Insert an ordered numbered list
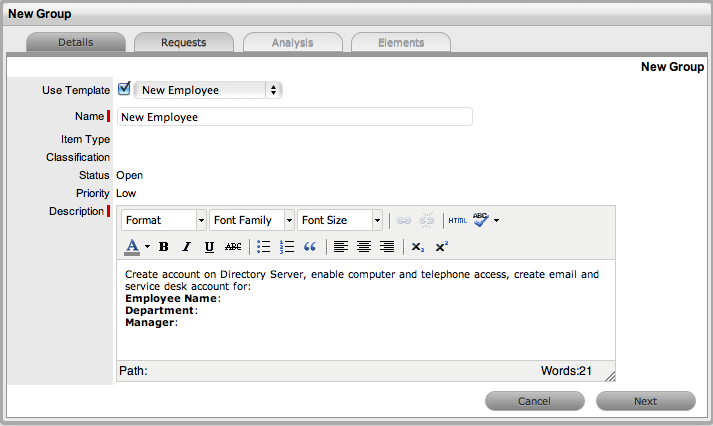 coord(287,247)
